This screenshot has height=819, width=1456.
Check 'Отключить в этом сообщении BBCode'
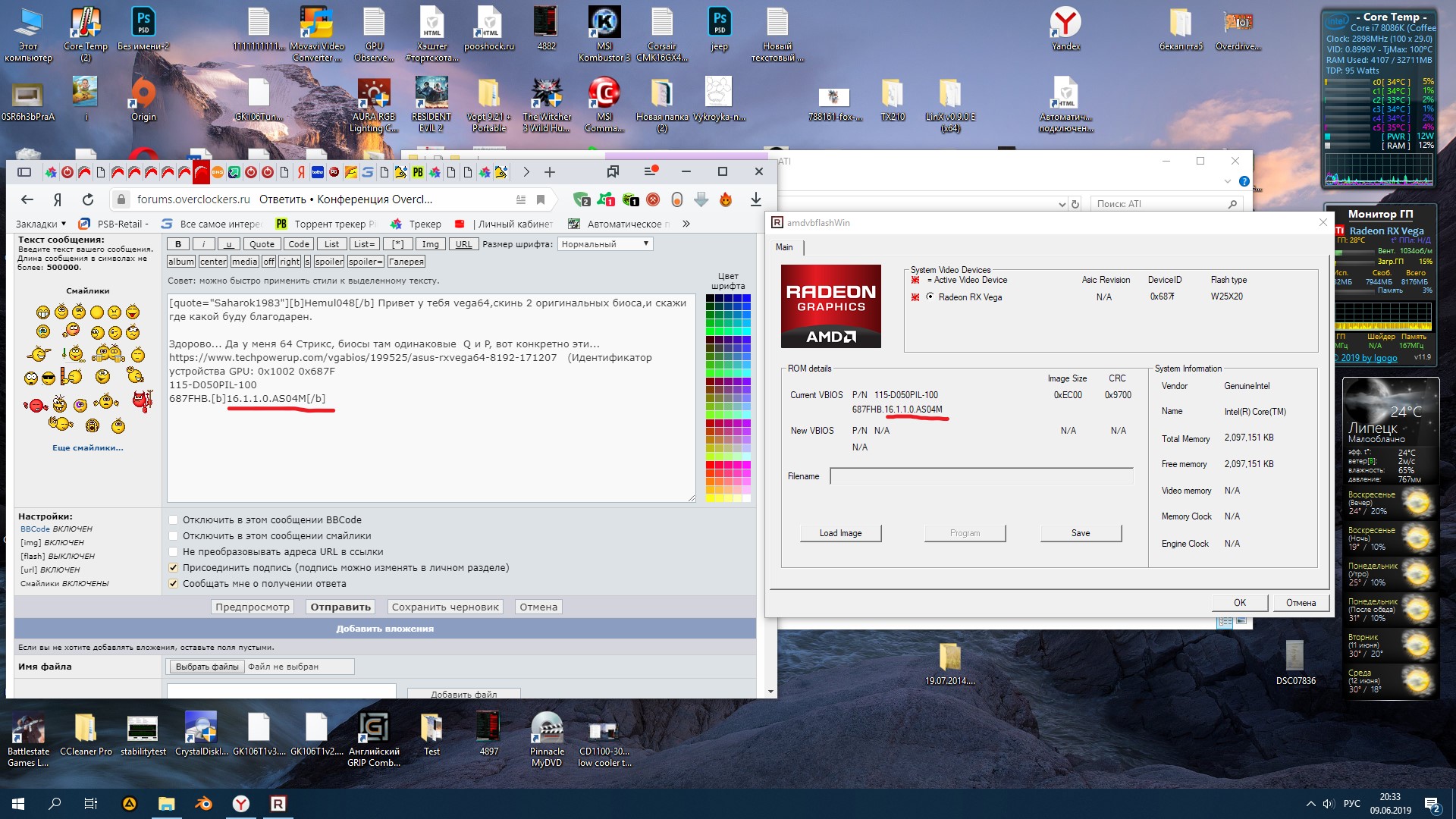tap(174, 520)
